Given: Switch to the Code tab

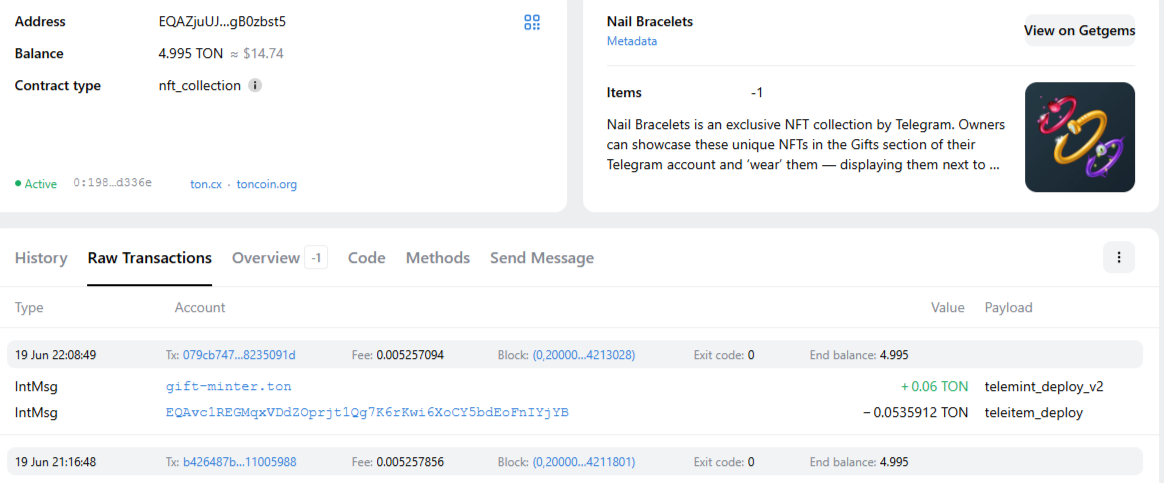Looking at the screenshot, I should tap(367, 258).
